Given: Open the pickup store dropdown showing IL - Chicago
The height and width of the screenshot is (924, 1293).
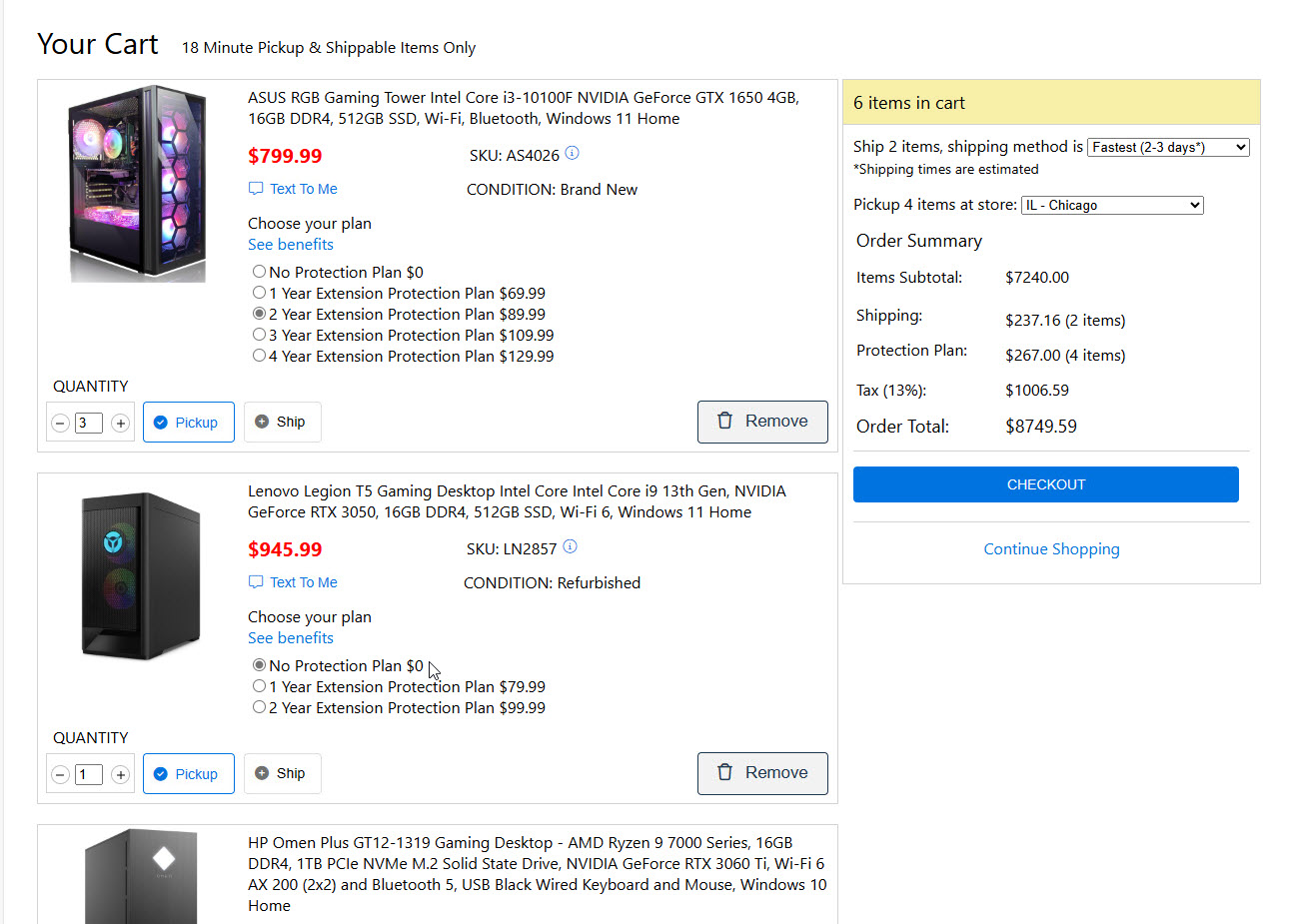Looking at the screenshot, I should (1111, 205).
